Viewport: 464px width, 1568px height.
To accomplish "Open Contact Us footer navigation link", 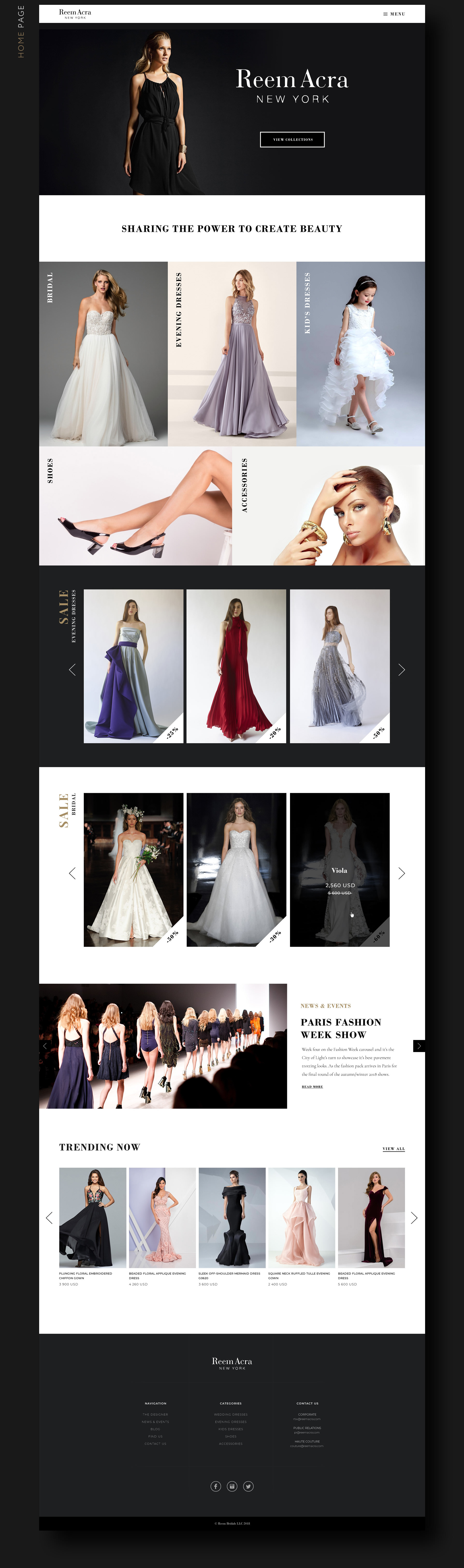I will [155, 1444].
